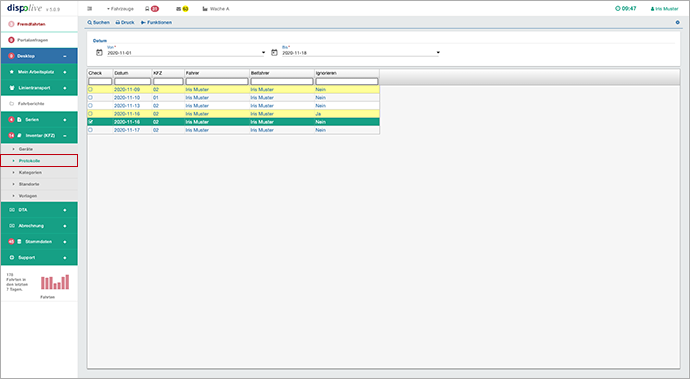This screenshot has width=690, height=379.
Task: Click the clock icon showing 09:47
Action: (617, 8)
